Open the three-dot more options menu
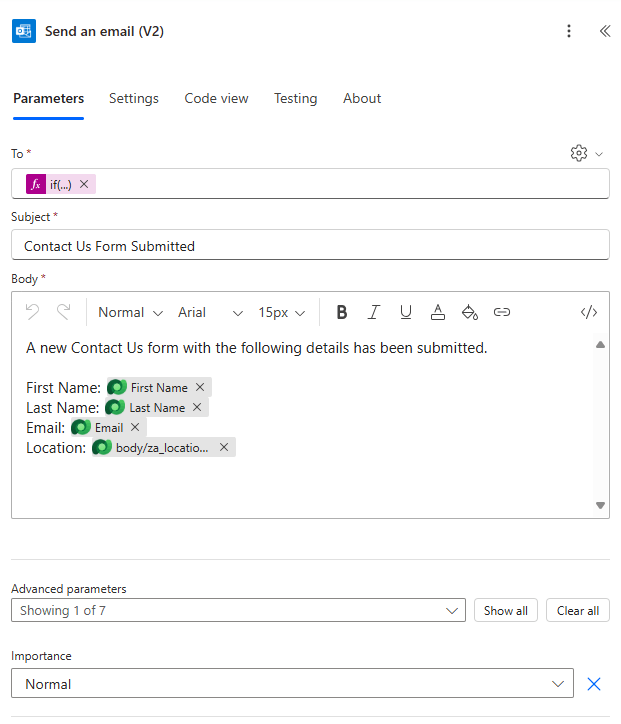This screenshot has height=724, width=621. (x=569, y=31)
